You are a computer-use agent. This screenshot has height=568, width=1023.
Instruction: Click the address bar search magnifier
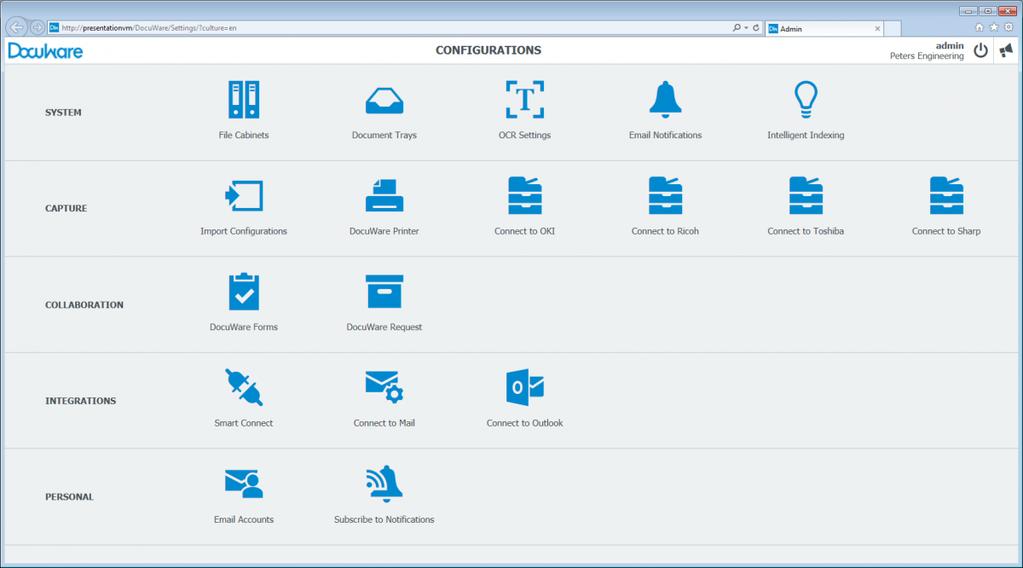pos(737,28)
